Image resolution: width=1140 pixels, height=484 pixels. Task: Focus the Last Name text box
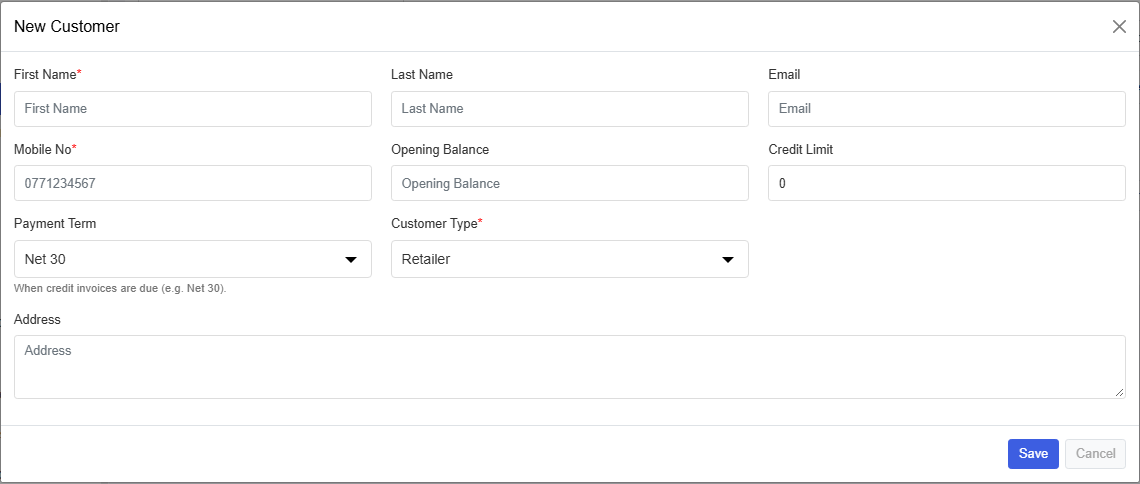click(x=570, y=109)
